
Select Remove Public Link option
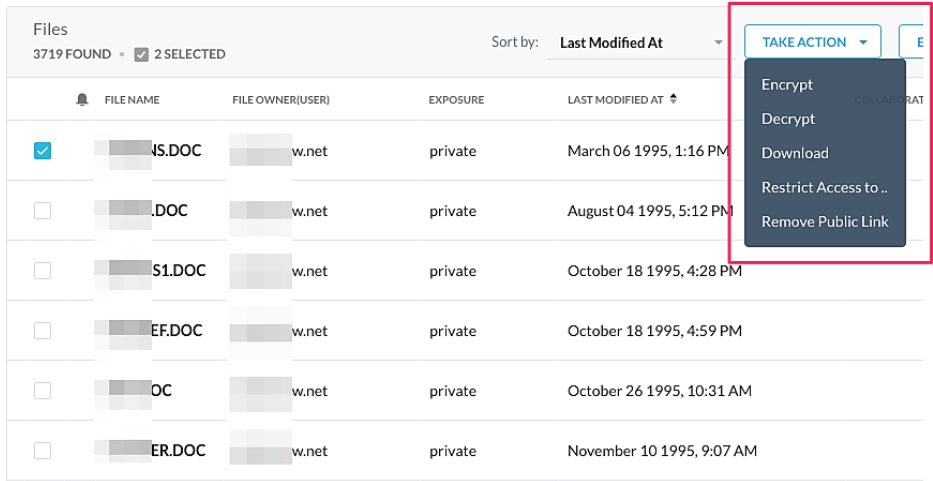825,221
